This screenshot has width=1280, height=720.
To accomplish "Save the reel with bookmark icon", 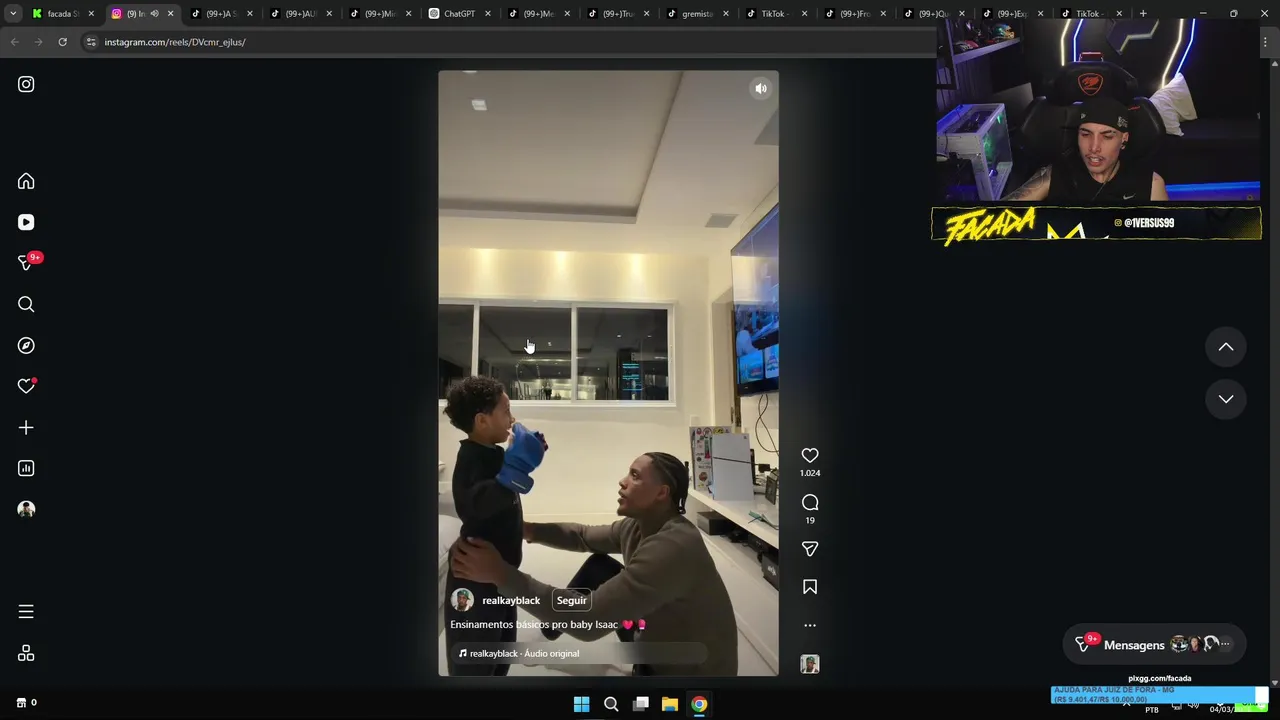I will click(810, 587).
